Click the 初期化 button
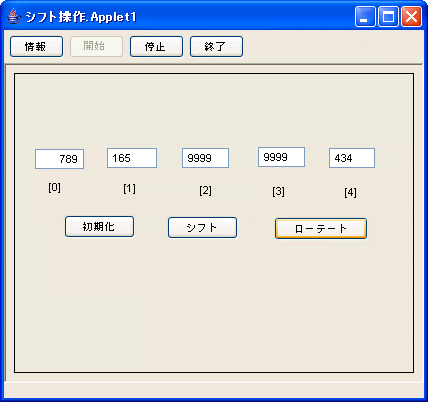428x402 pixels. coord(99,227)
